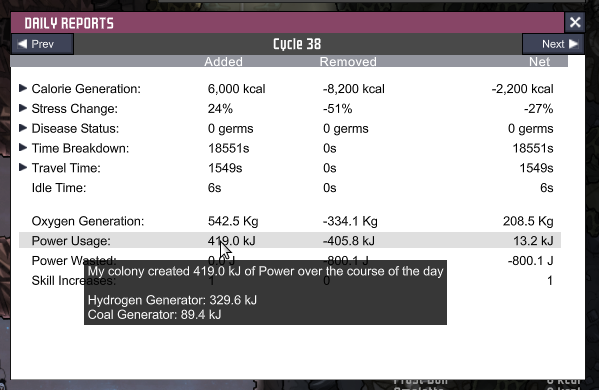The image size is (599, 390).
Task: Click the -2,200 kcal net value
Action: pos(522,89)
